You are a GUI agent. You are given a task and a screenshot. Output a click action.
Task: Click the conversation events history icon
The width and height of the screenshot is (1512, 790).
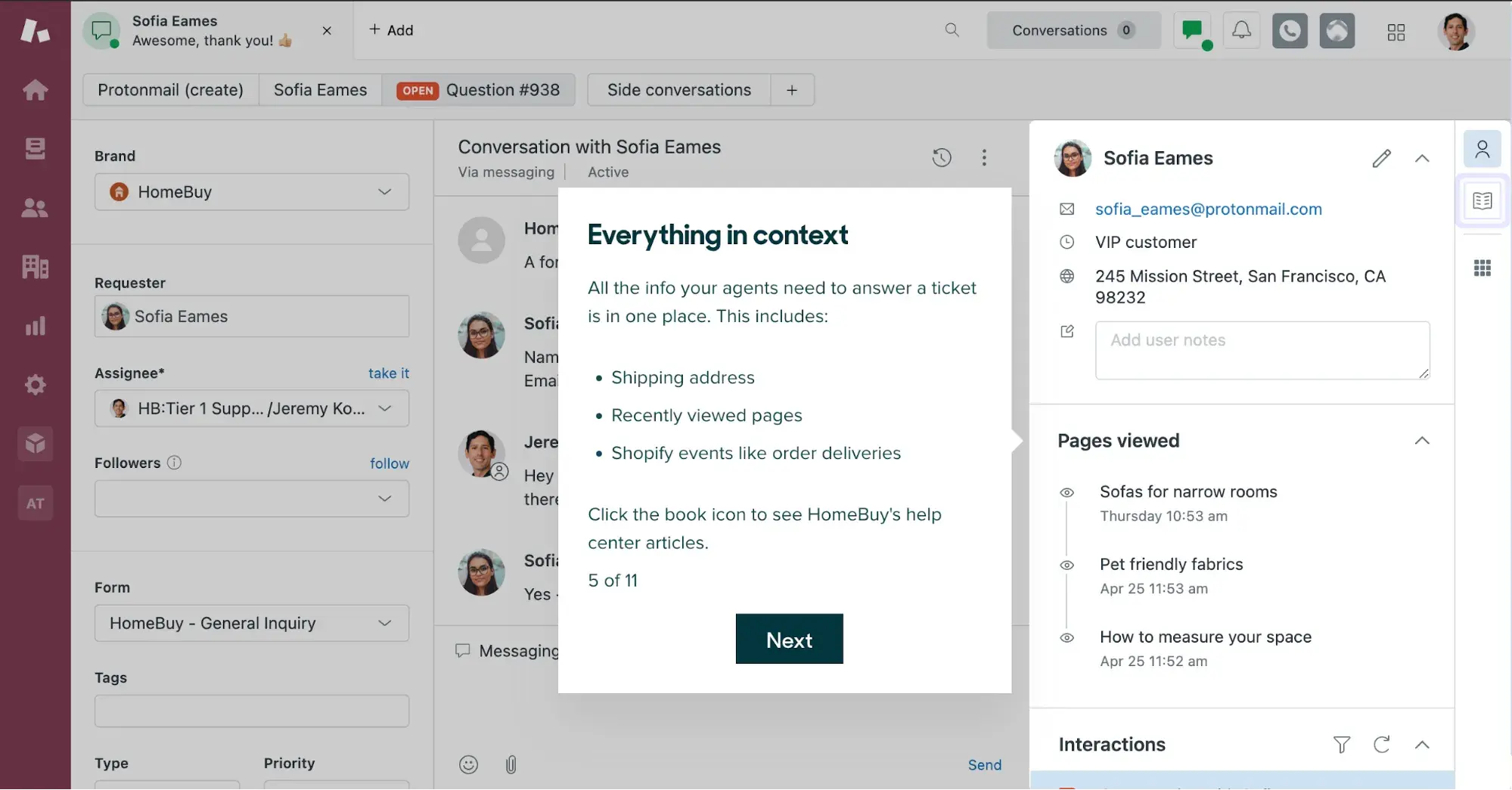[941, 157]
